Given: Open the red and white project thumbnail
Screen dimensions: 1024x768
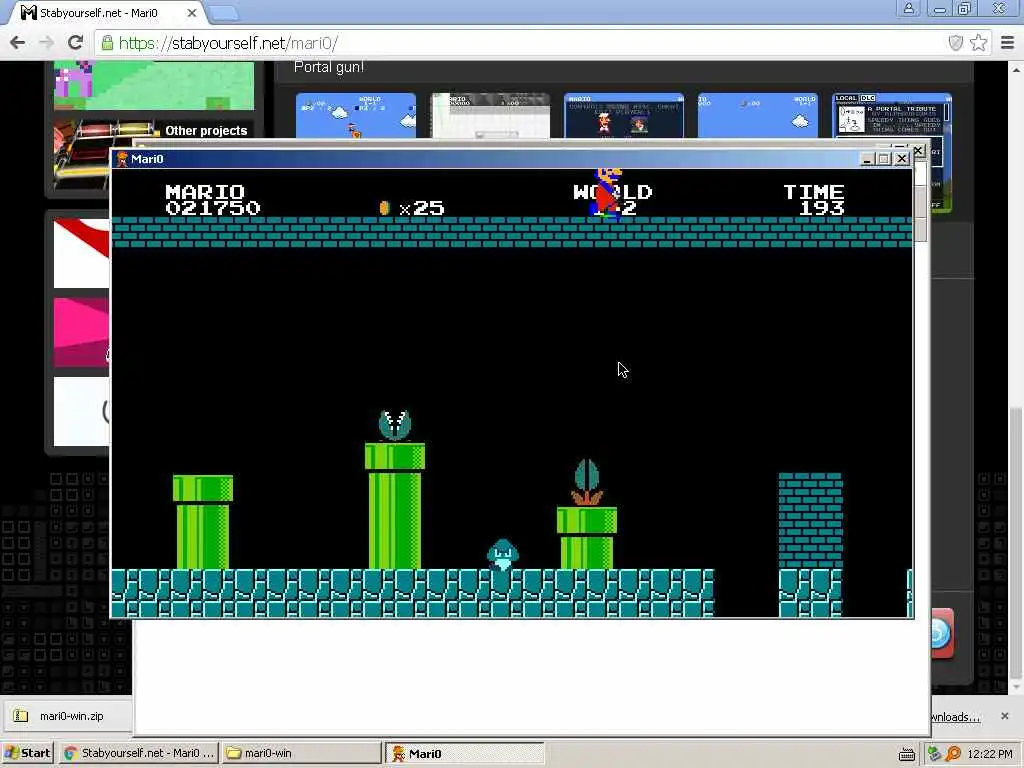Looking at the screenshot, I should point(82,253).
